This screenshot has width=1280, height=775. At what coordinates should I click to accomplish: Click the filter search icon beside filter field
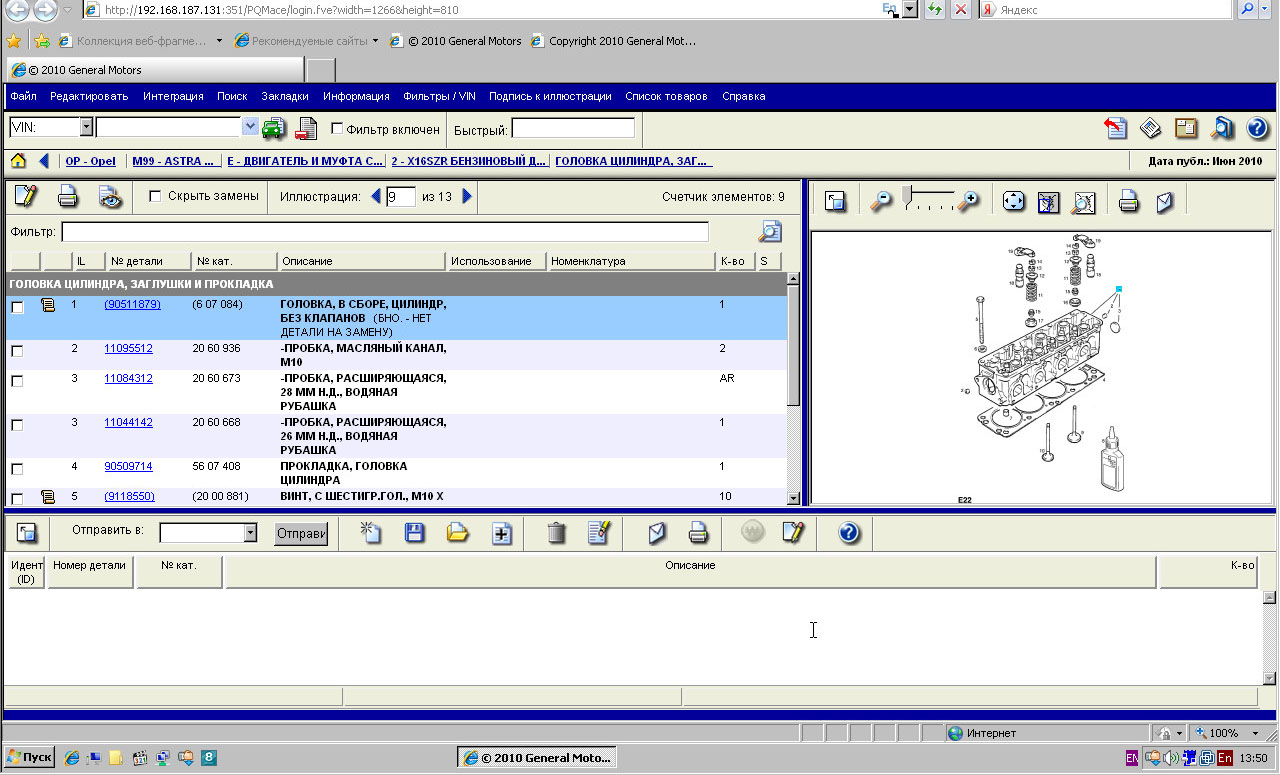(x=769, y=232)
